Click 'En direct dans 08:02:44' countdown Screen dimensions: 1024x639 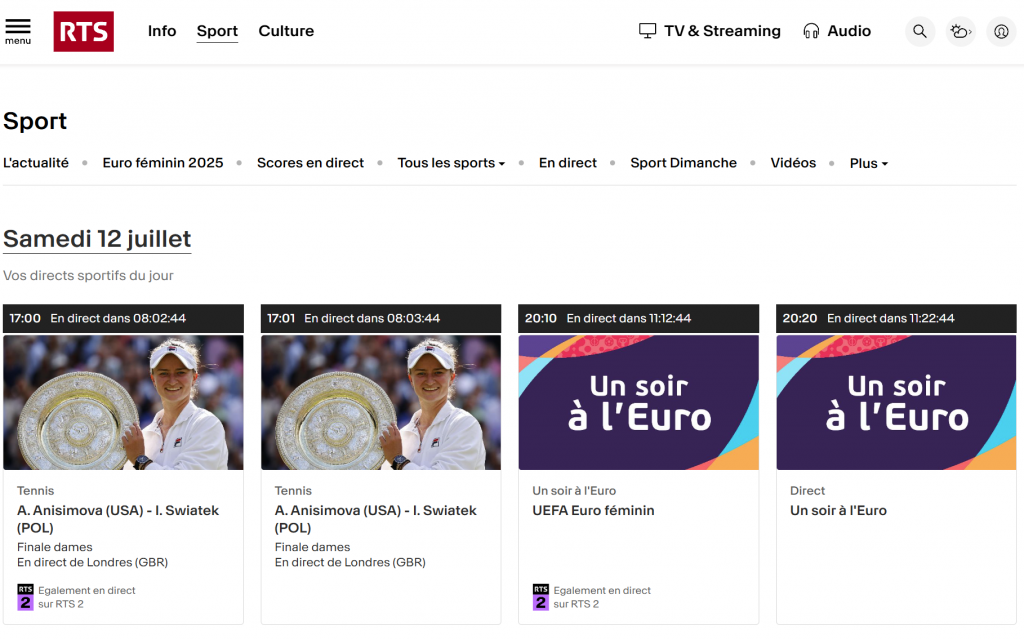click(118, 318)
